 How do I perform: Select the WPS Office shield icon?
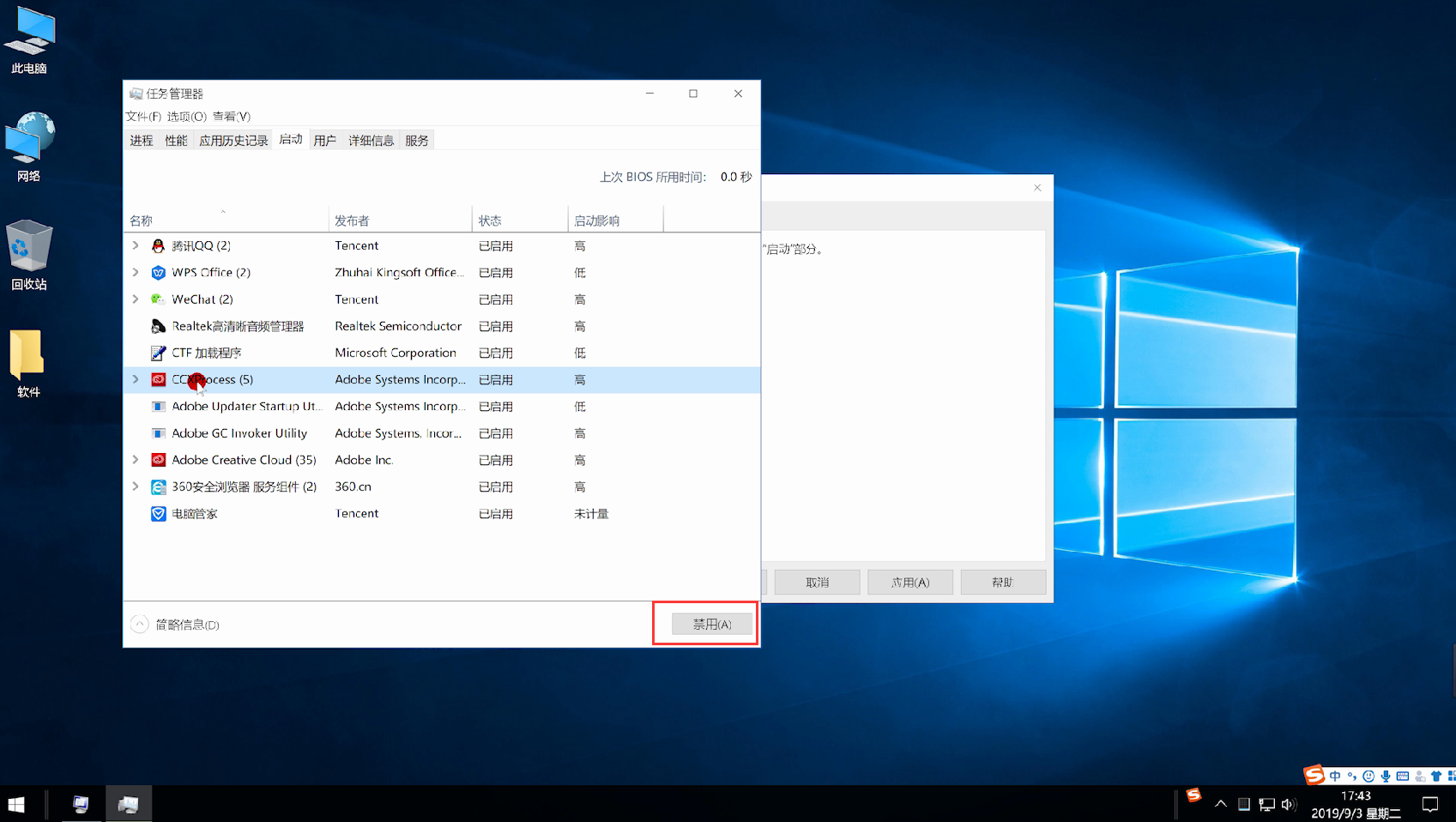point(158,272)
